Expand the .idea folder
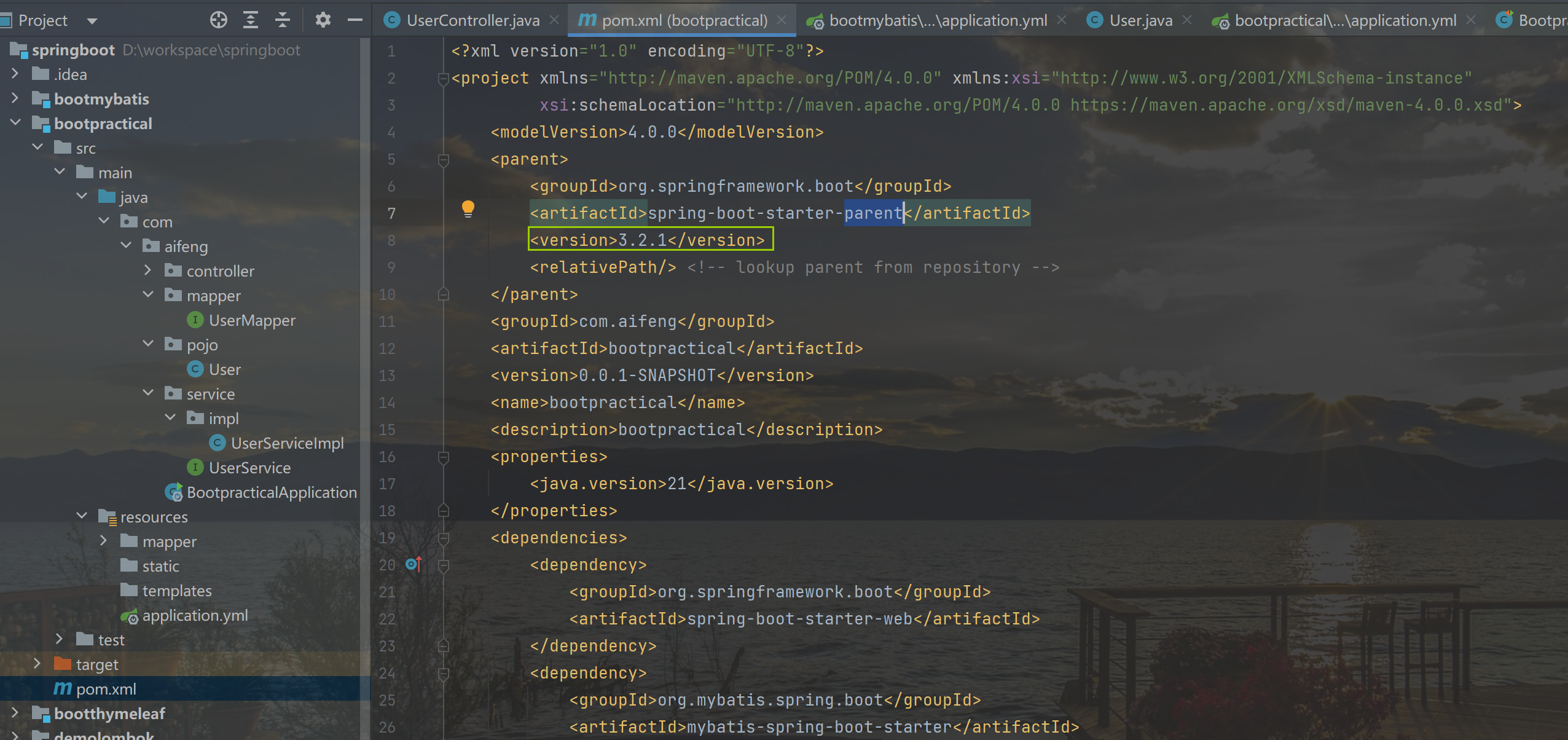Image resolution: width=1568 pixels, height=740 pixels. pyautogui.click(x=15, y=74)
